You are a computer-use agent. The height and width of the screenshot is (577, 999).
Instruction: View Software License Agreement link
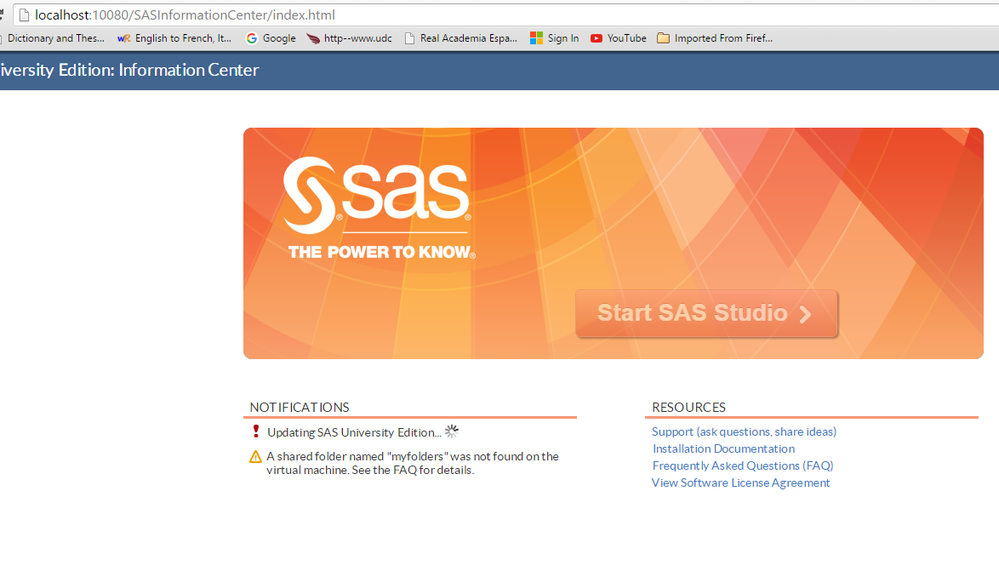pyautogui.click(x=740, y=483)
